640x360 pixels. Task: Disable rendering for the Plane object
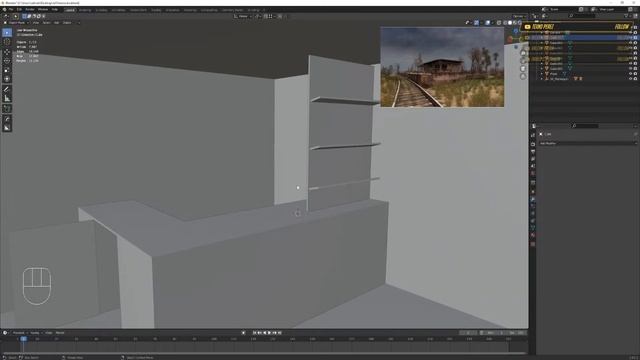[636, 74]
